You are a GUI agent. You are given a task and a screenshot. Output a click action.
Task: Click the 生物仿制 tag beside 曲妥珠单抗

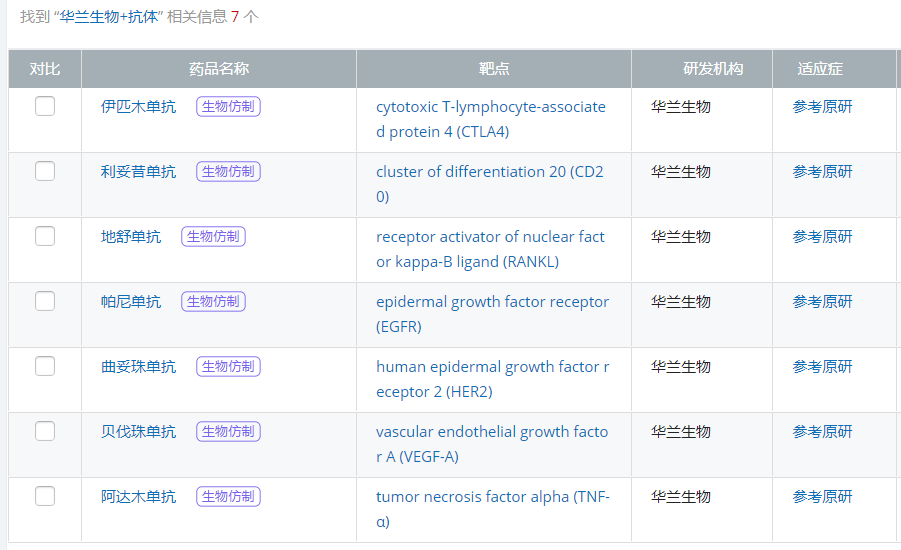click(x=228, y=366)
